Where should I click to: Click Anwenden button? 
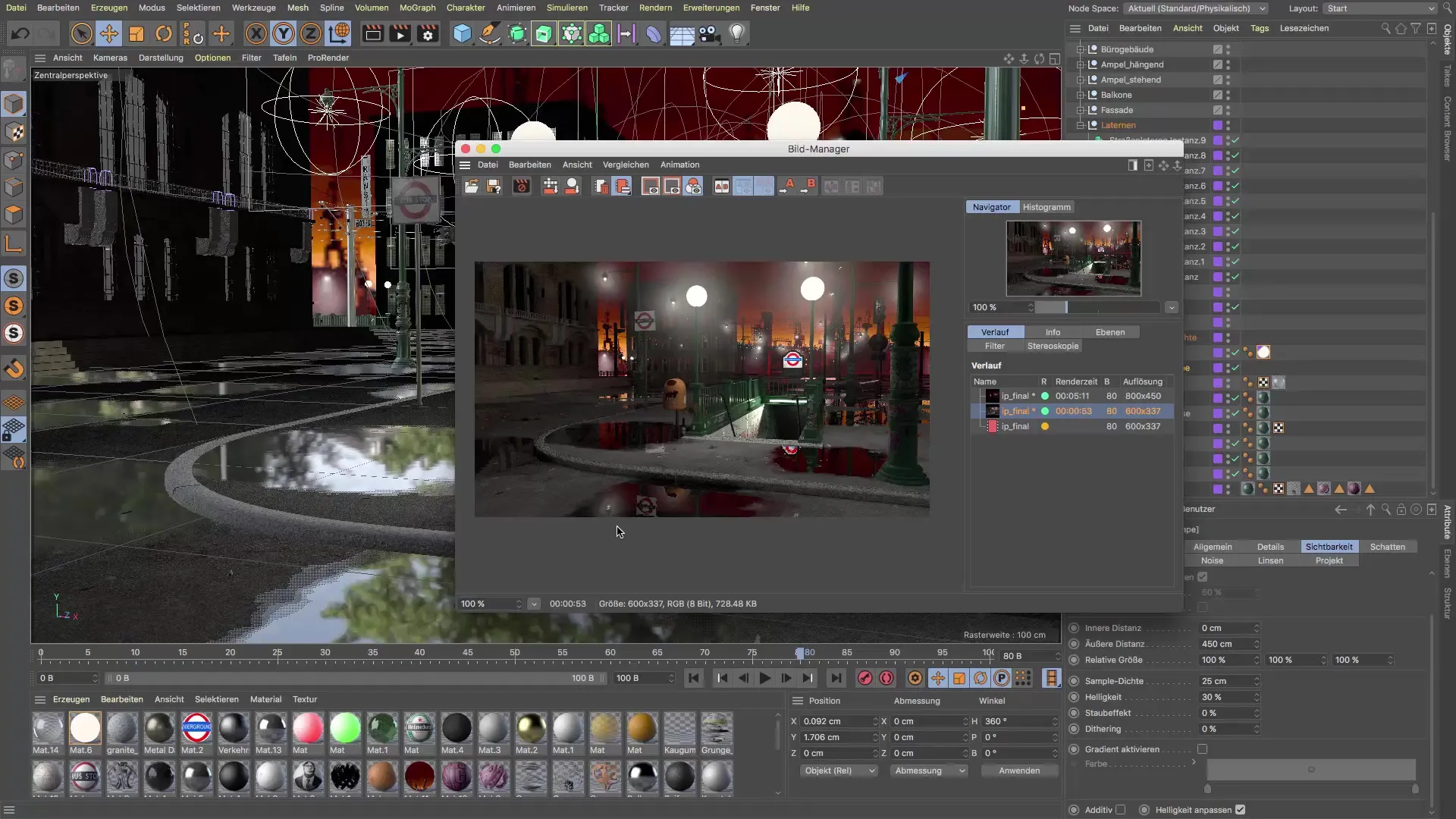point(1019,770)
